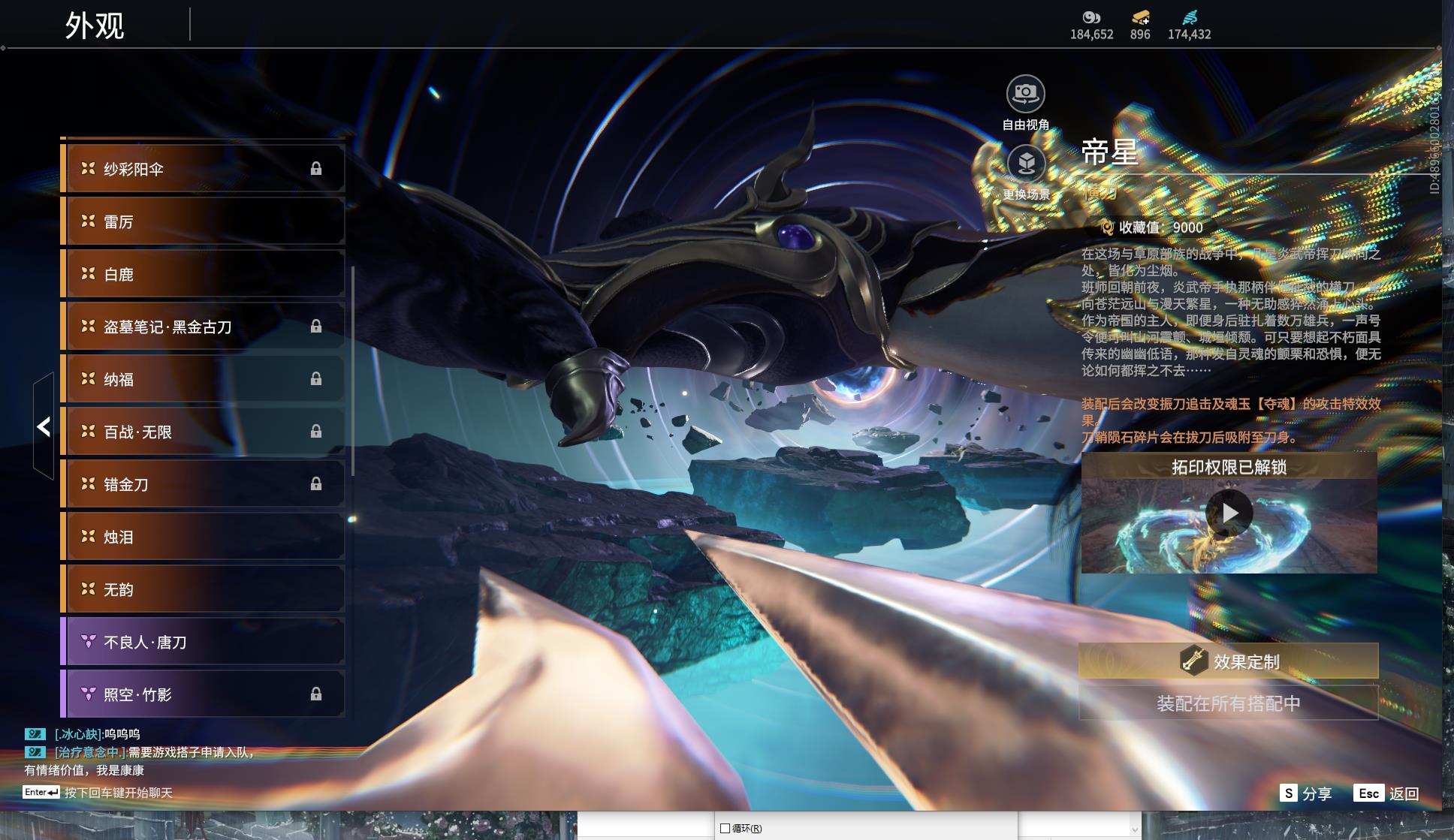The width and height of the screenshot is (1454, 840).
Task: Choose the 白鹿 skin row
Action: [x=203, y=274]
